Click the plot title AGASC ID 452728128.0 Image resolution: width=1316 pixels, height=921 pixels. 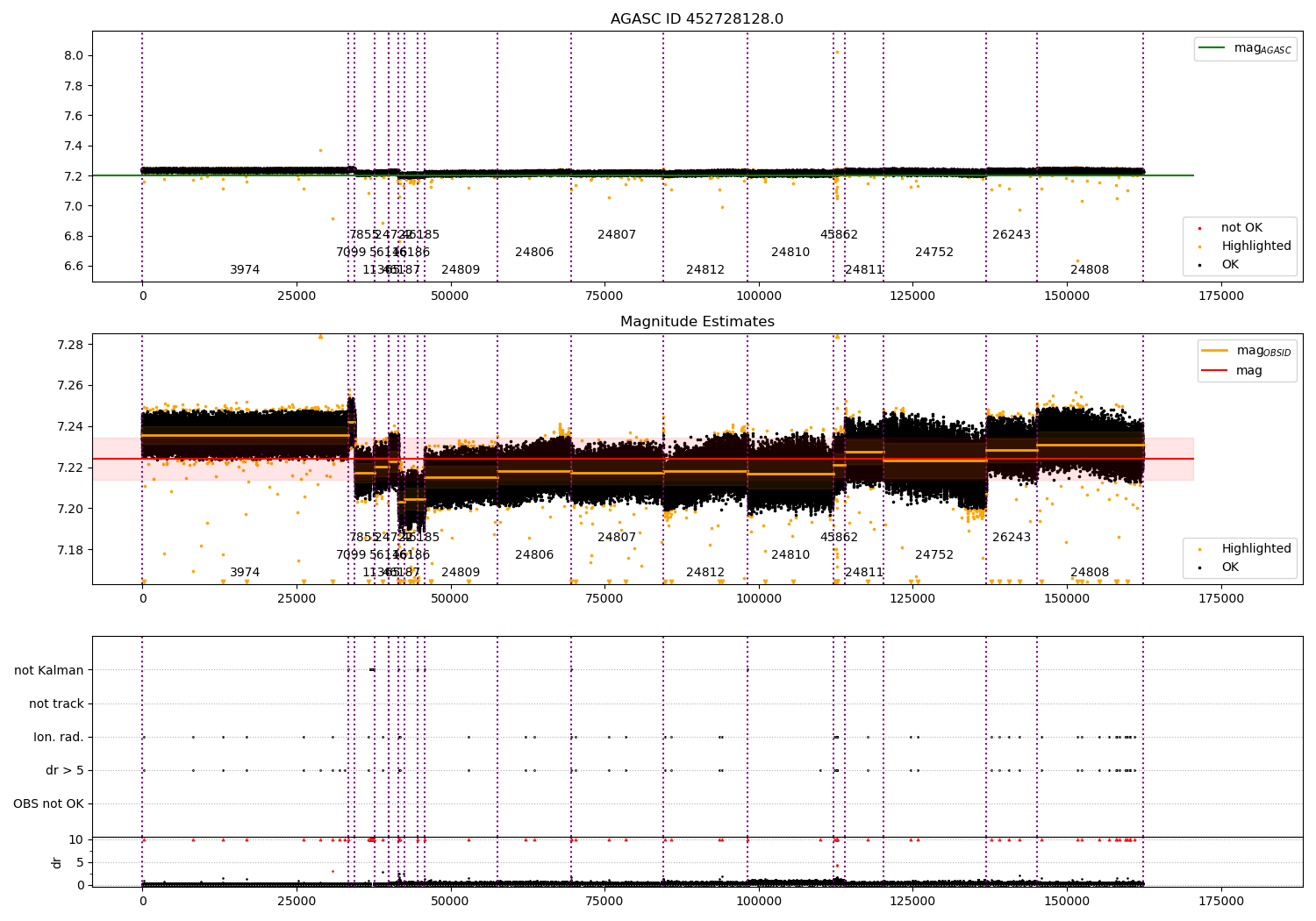tap(697, 19)
